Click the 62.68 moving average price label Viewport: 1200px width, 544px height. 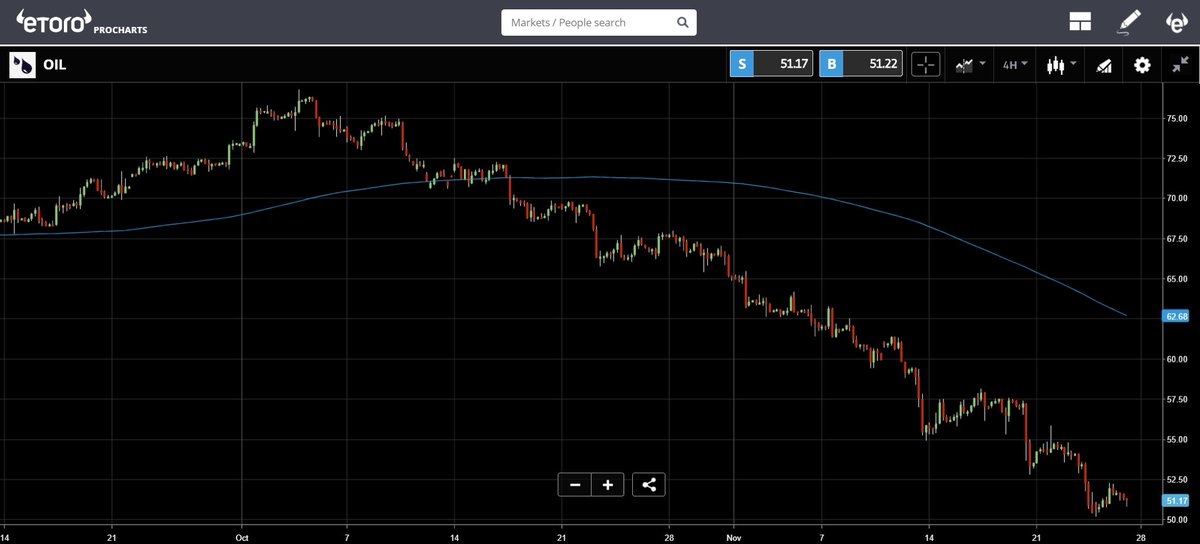click(1176, 316)
